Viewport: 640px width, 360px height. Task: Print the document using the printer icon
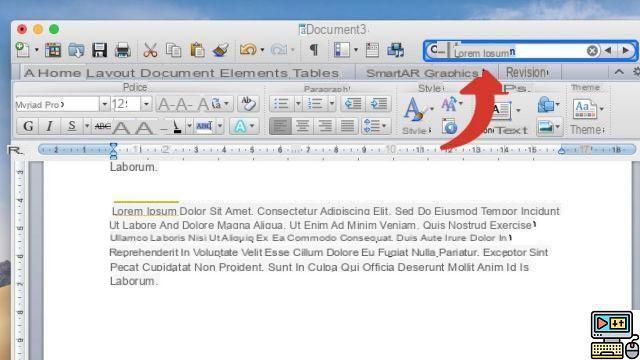tap(122, 50)
